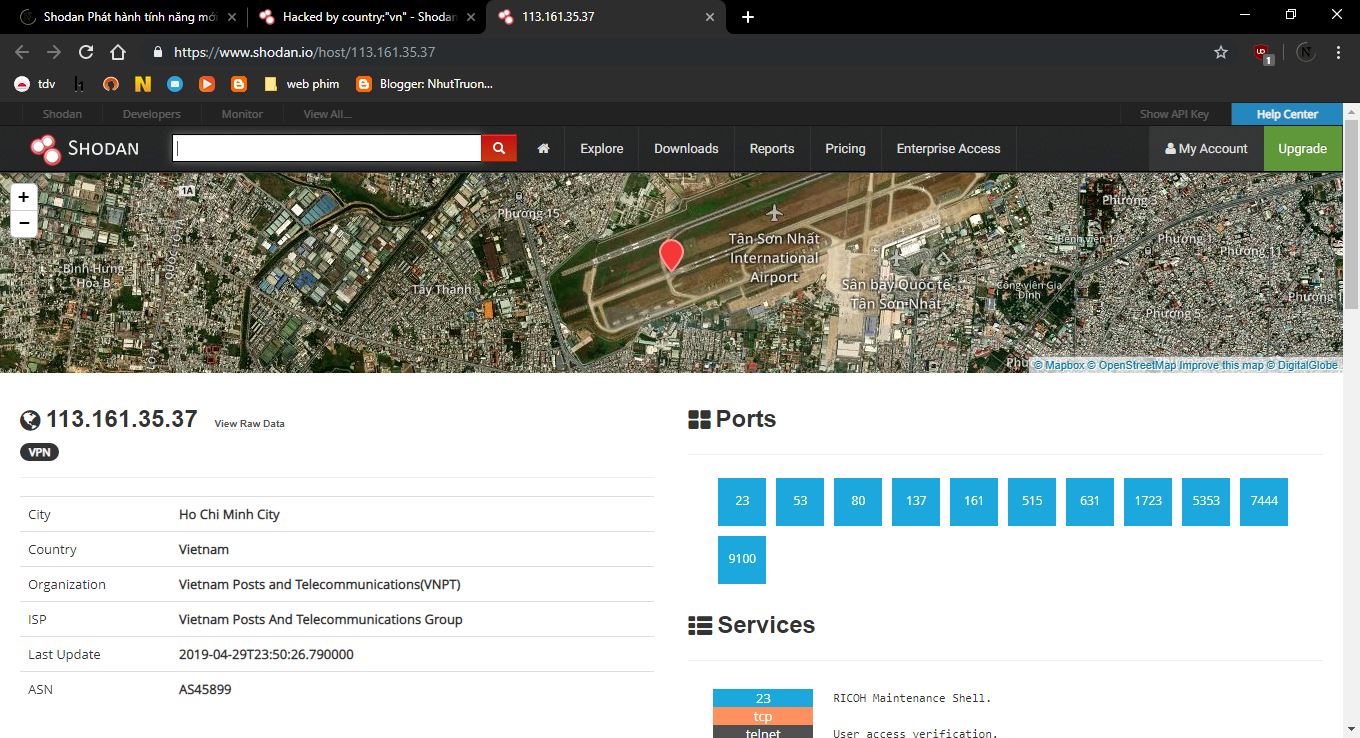Select port 53

tap(800, 501)
